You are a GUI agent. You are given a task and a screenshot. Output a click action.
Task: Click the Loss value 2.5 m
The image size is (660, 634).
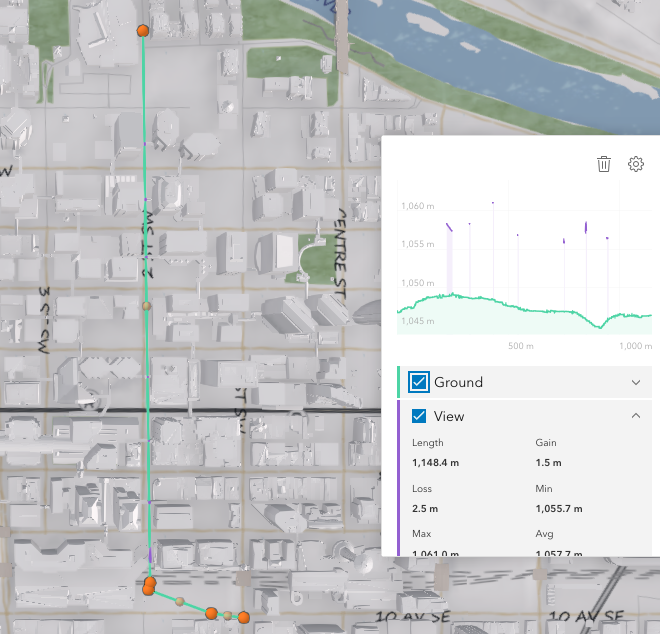(x=425, y=509)
